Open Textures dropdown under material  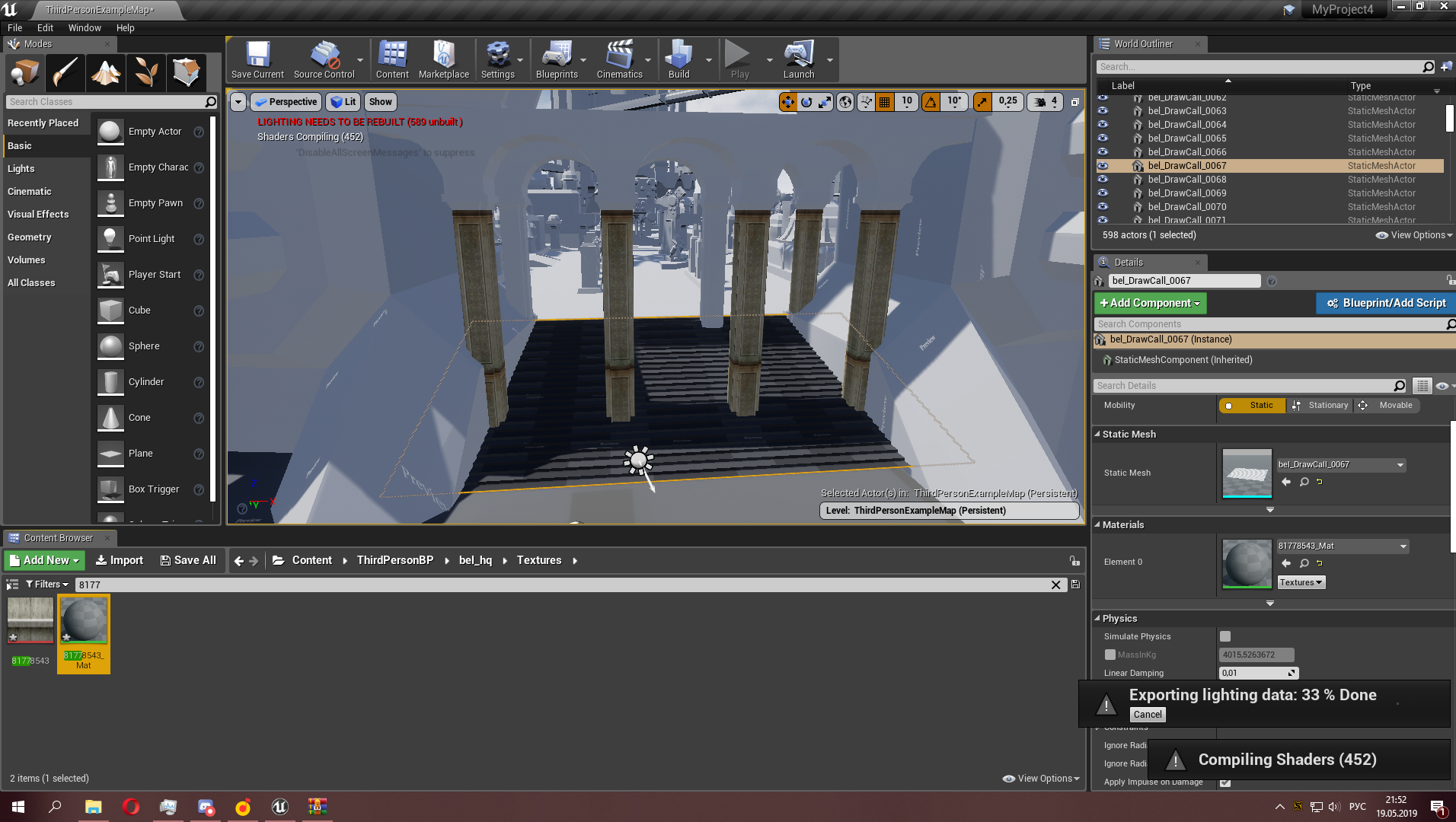tap(1301, 582)
